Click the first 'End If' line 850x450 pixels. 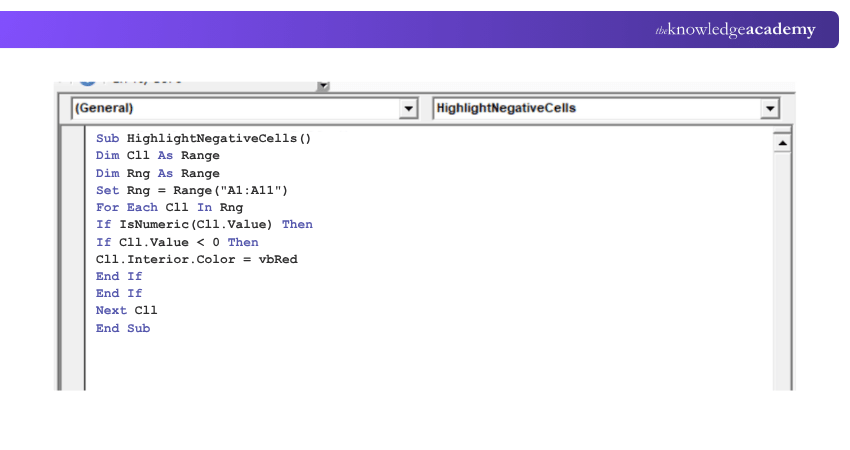(x=119, y=276)
